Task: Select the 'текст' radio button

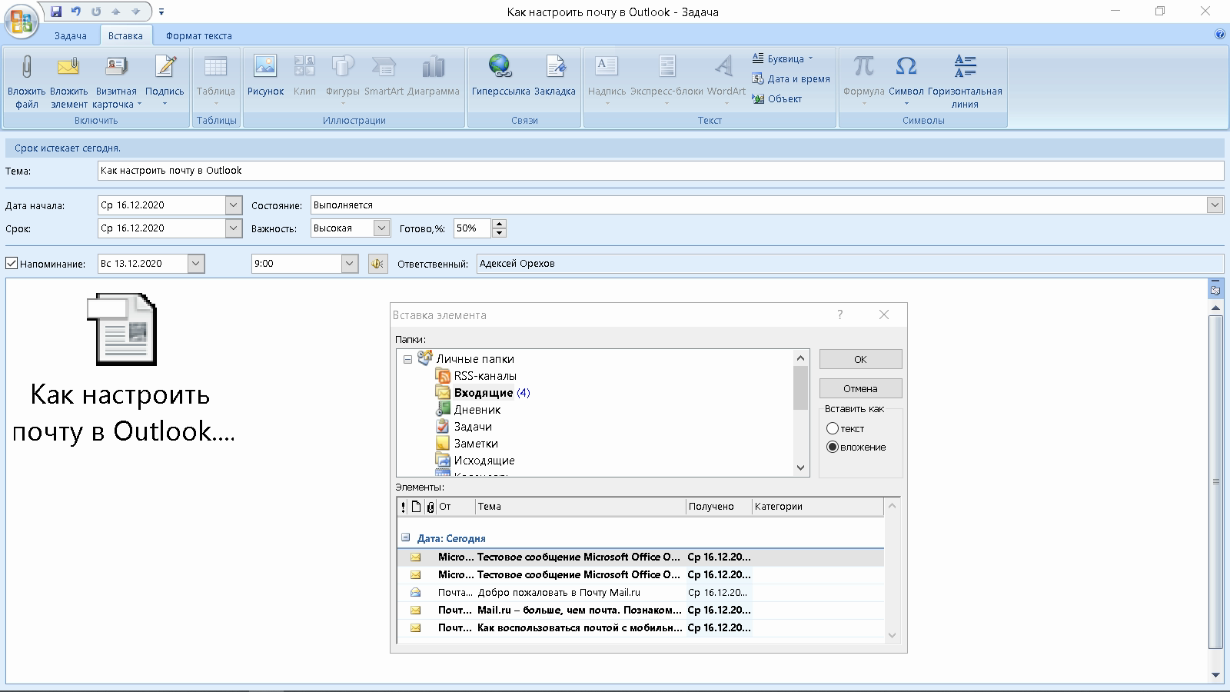Action: coord(832,429)
